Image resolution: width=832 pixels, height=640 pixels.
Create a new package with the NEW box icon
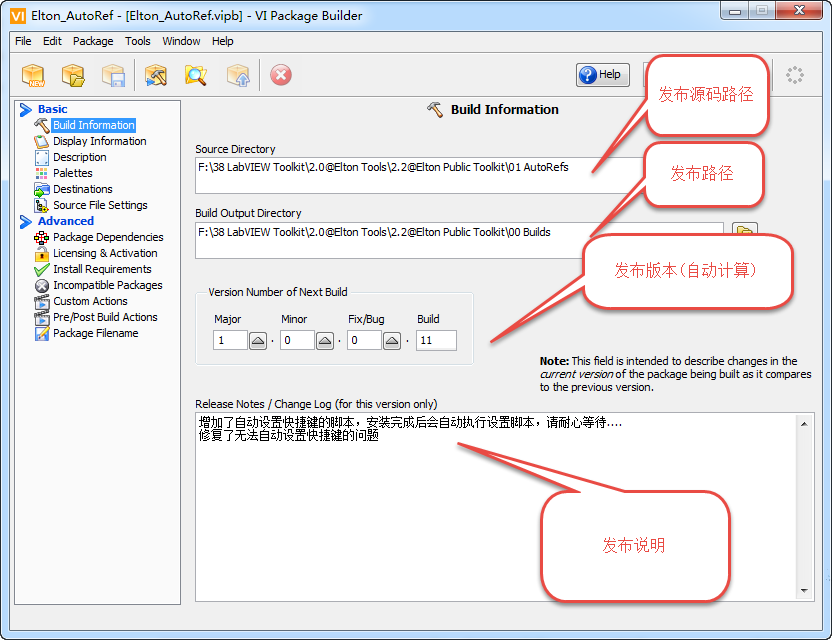(x=33, y=75)
